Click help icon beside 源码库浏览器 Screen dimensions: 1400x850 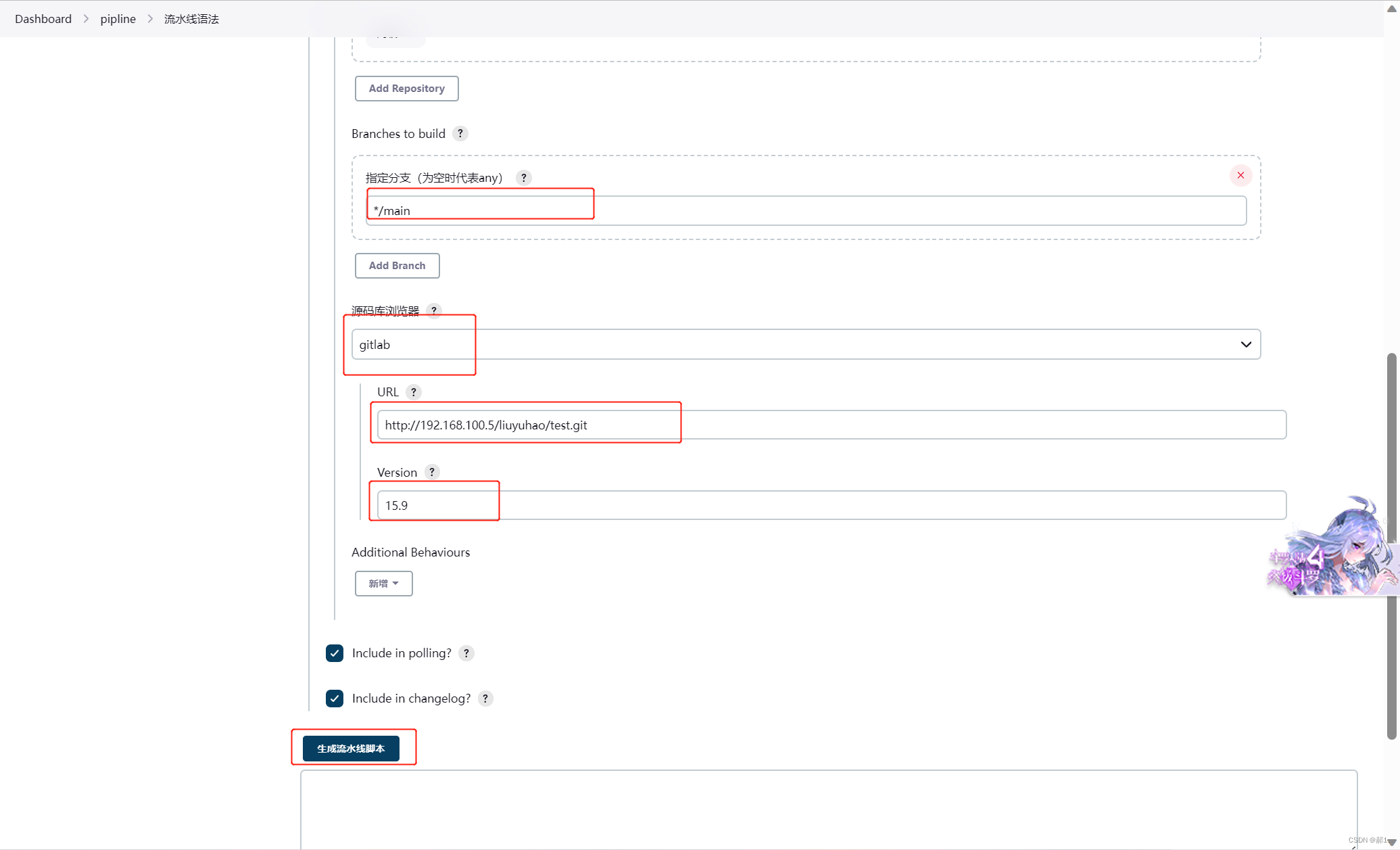434,310
